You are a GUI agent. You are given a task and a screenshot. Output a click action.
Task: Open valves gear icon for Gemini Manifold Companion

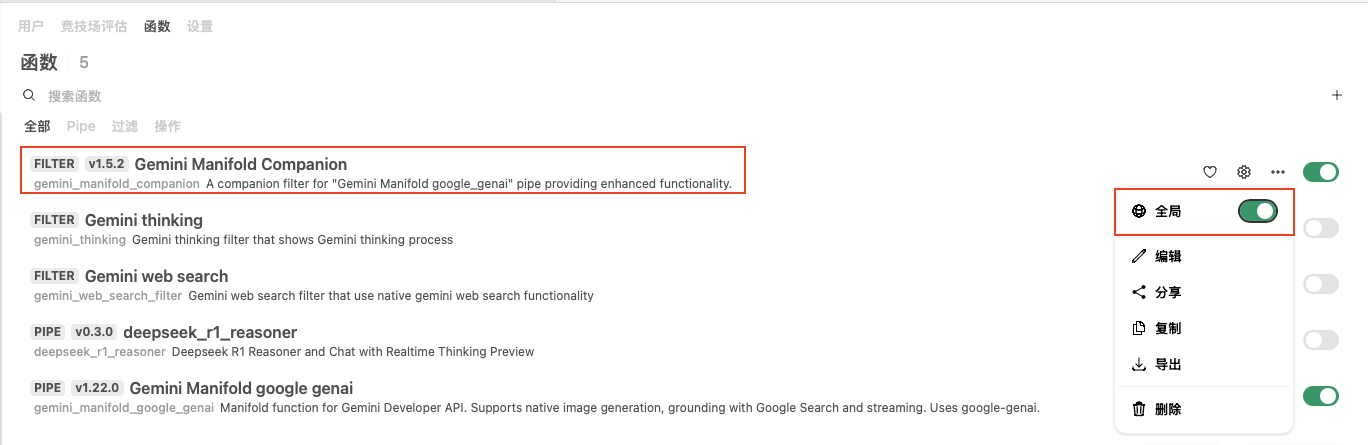point(1244,172)
